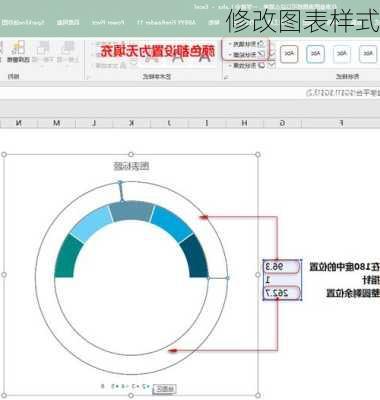The width and height of the screenshot is (380, 400).
Task: Open the Shape Styles dialog launcher
Action: click(226, 77)
